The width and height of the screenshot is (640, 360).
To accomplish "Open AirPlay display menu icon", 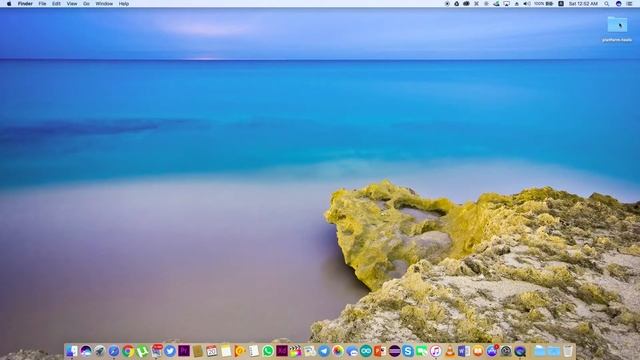I will (507, 4).
